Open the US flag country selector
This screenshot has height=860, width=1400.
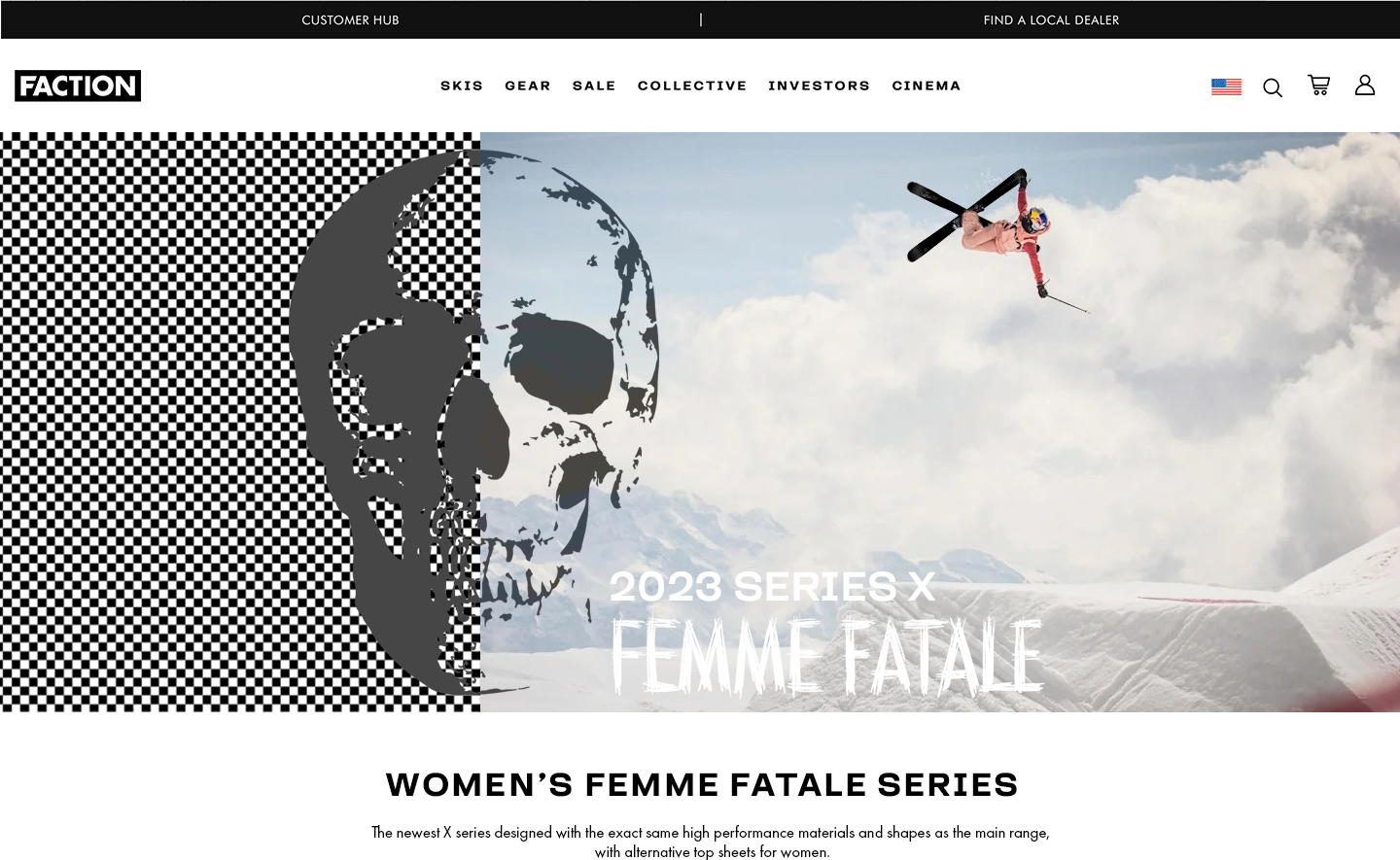(1226, 86)
